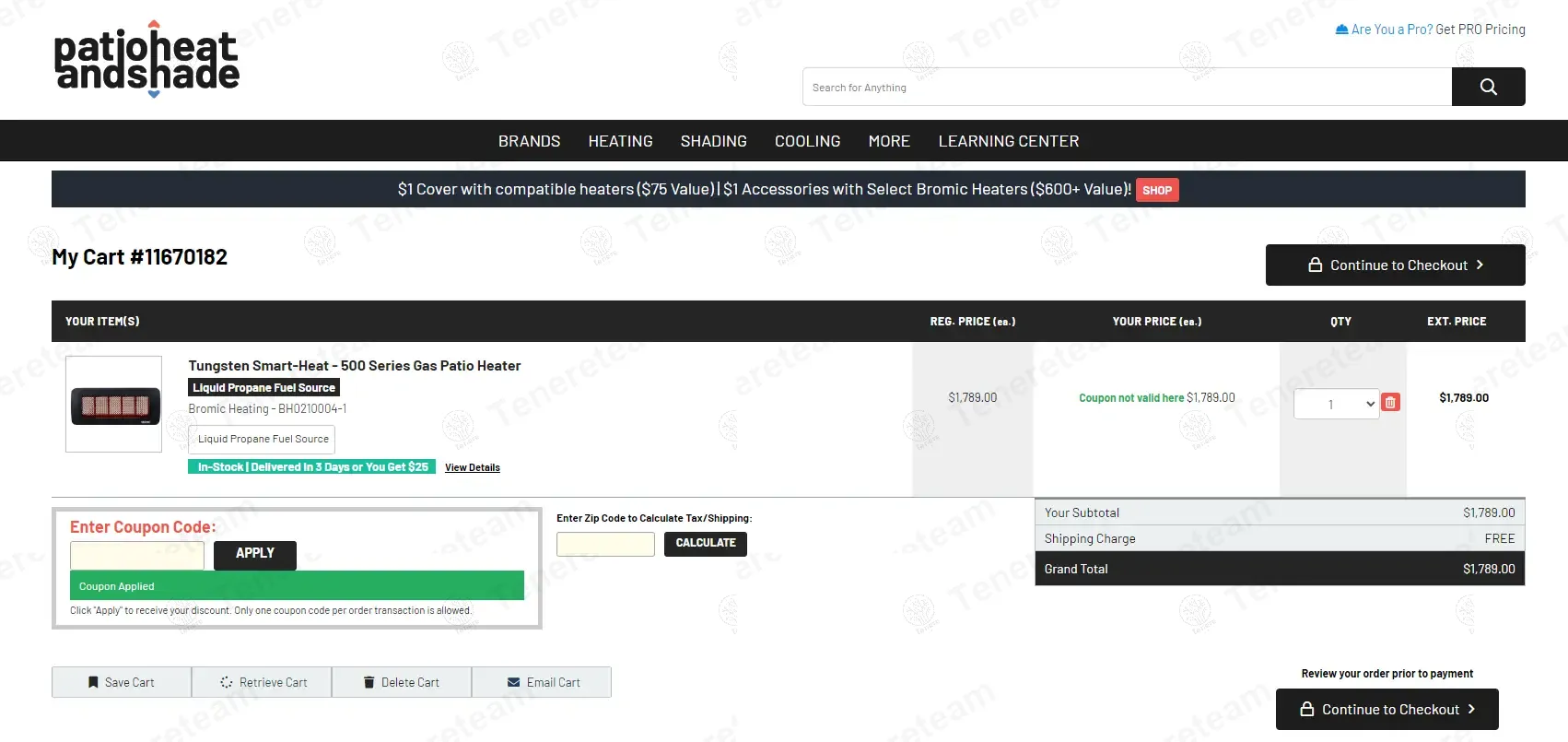
Task: Click the hard hat Pro pricing link
Action: point(1430,29)
